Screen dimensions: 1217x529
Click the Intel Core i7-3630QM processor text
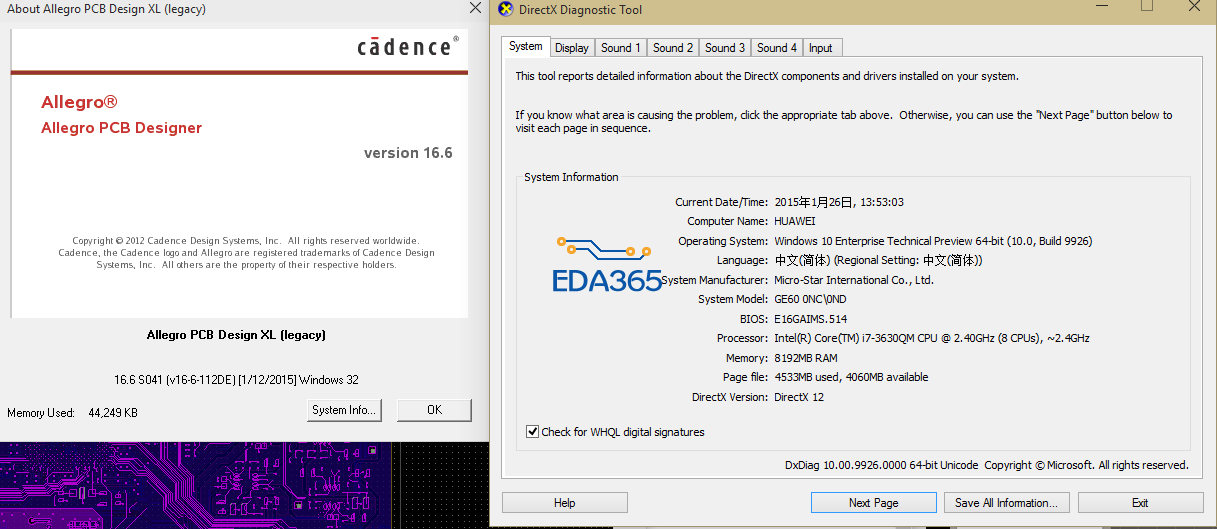(x=932, y=338)
